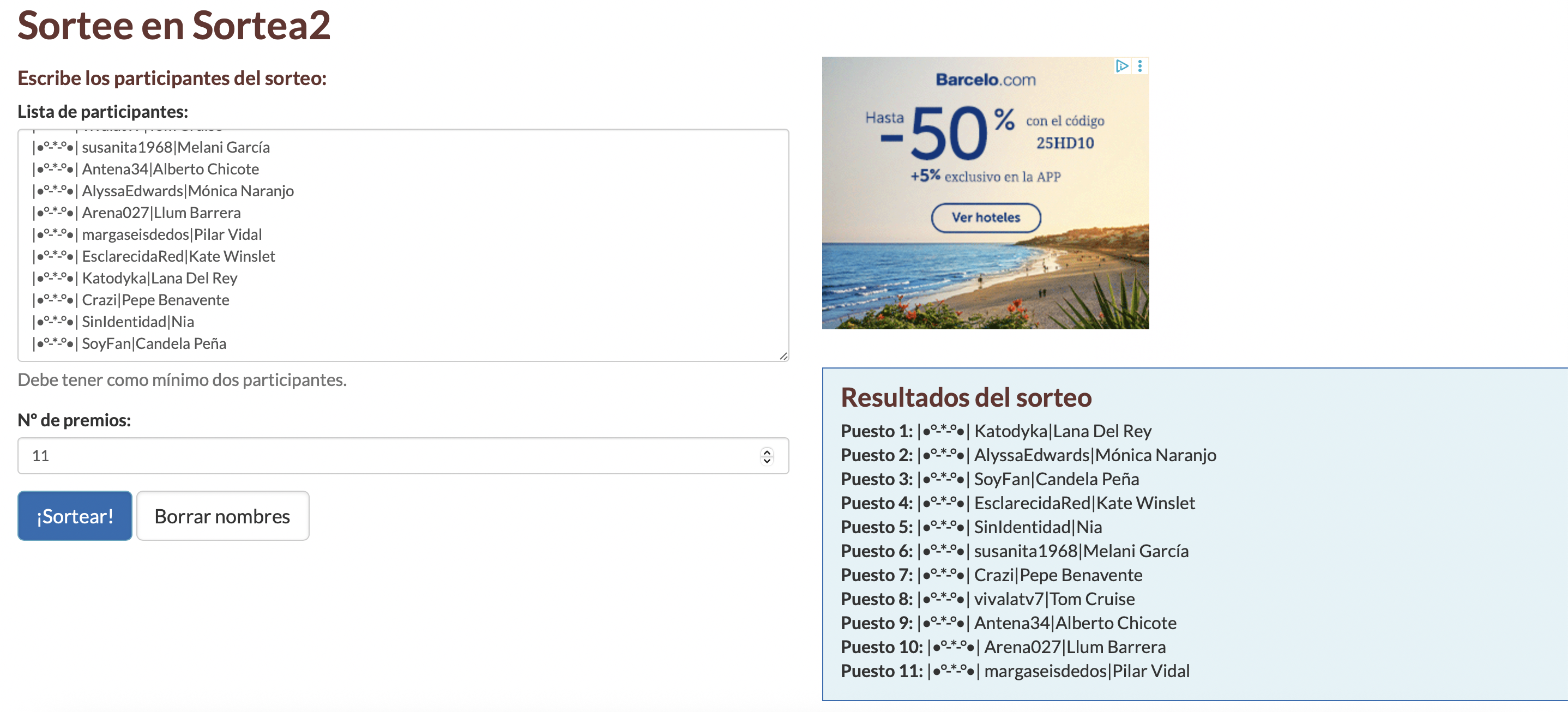This screenshot has height=712, width=1568.
Task: Click the Puesto 11 margaseisdedos result
Action: (x=1086, y=671)
